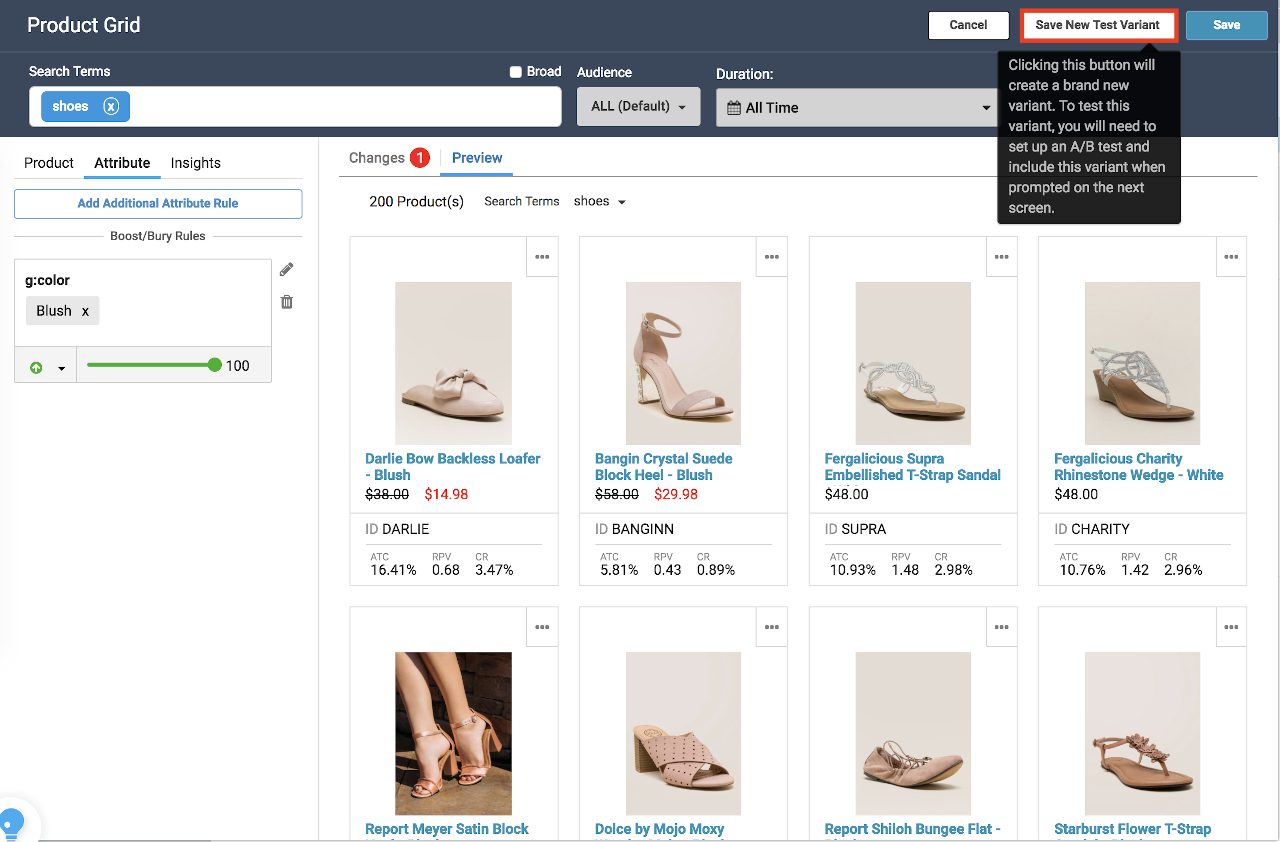Image resolution: width=1280 pixels, height=842 pixels.
Task: Open Fergalicious Supra Embellished T-Strap Sandal link
Action: coord(913,467)
